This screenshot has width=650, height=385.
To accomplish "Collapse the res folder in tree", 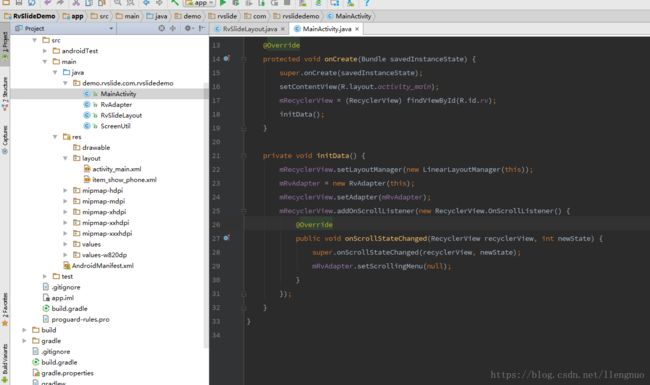I will (x=55, y=137).
